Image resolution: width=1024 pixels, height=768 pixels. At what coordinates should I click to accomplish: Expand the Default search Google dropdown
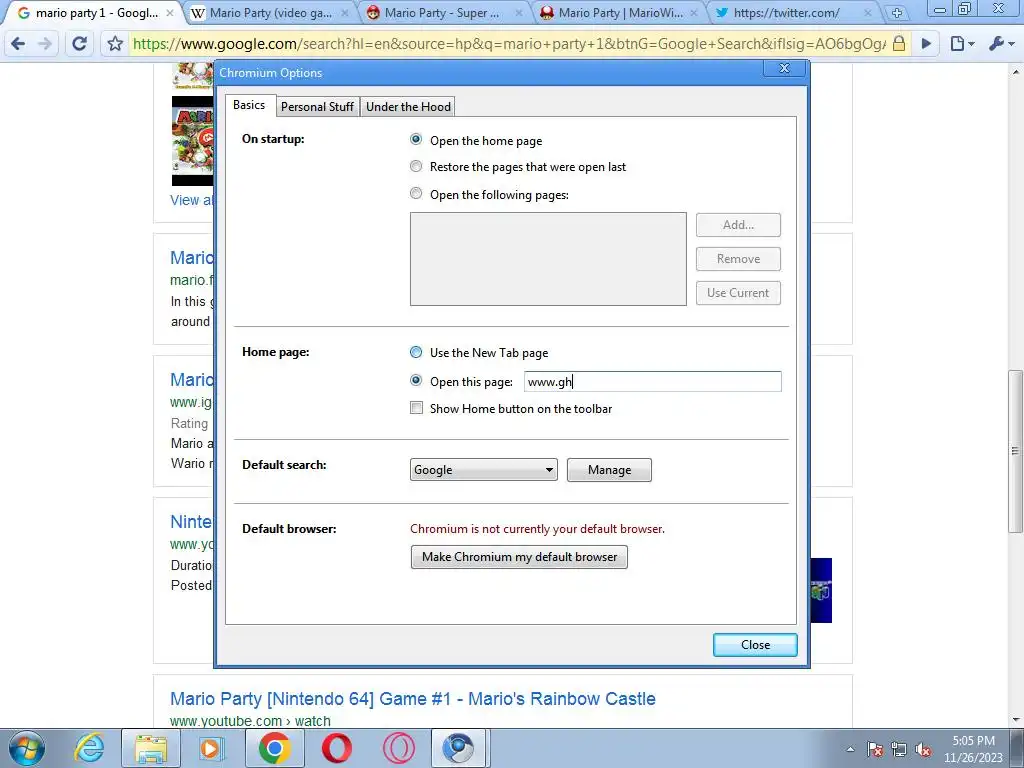(x=483, y=470)
